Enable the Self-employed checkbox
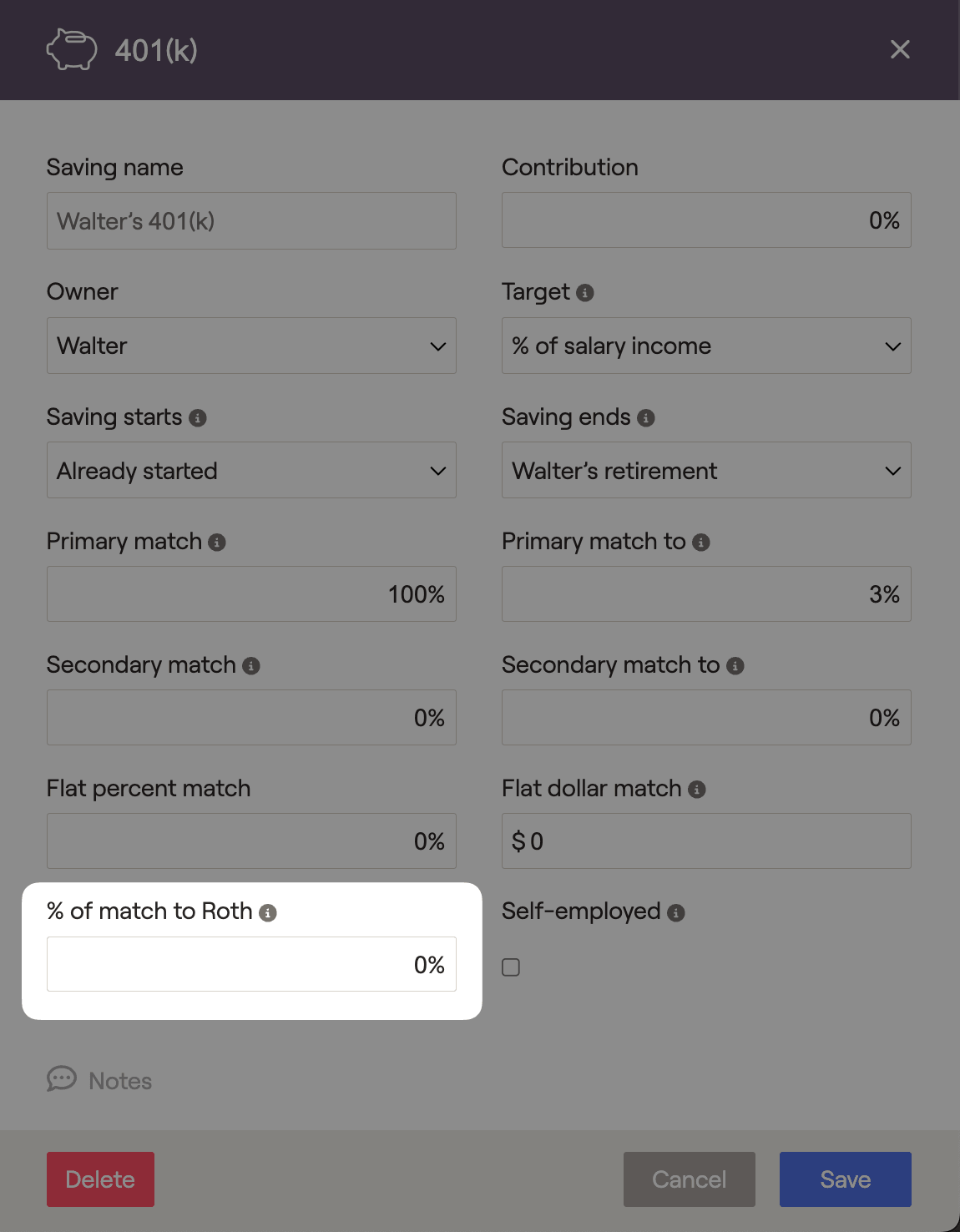The width and height of the screenshot is (960, 1232). 511,967
